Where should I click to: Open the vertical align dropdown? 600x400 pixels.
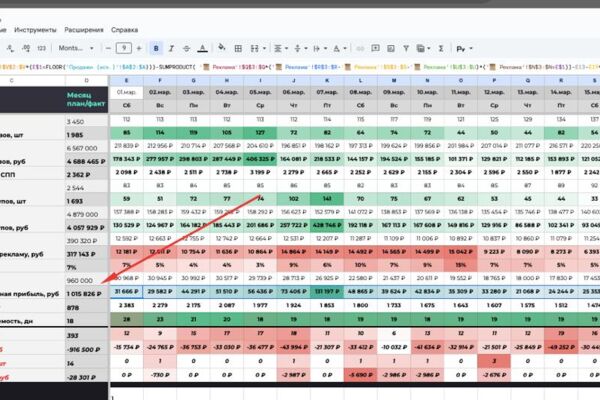(301, 48)
